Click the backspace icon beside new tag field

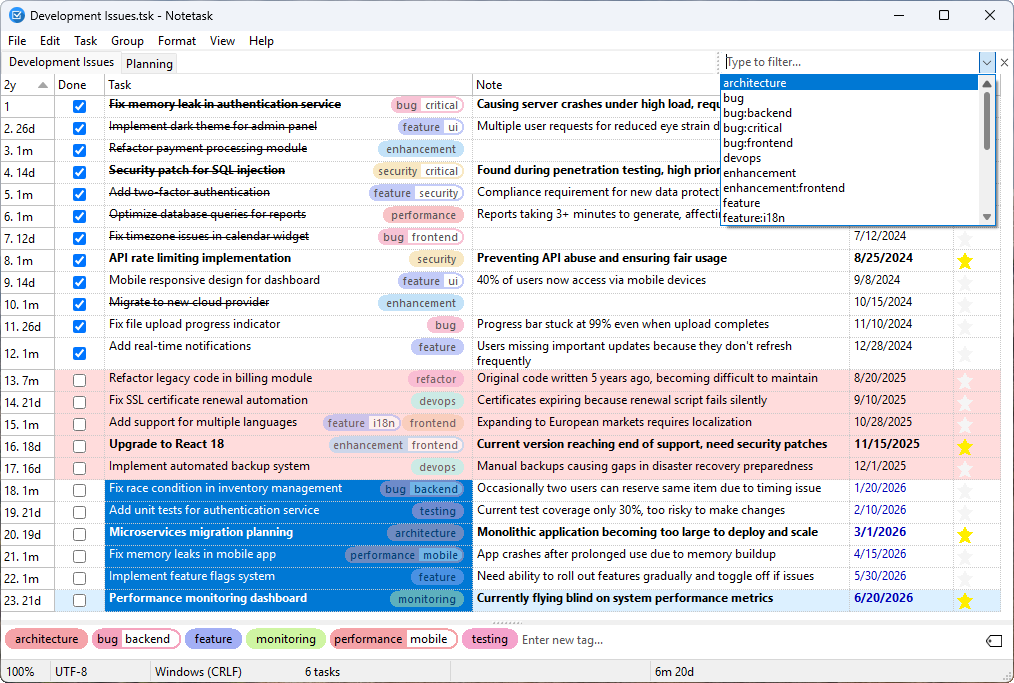[993, 640]
